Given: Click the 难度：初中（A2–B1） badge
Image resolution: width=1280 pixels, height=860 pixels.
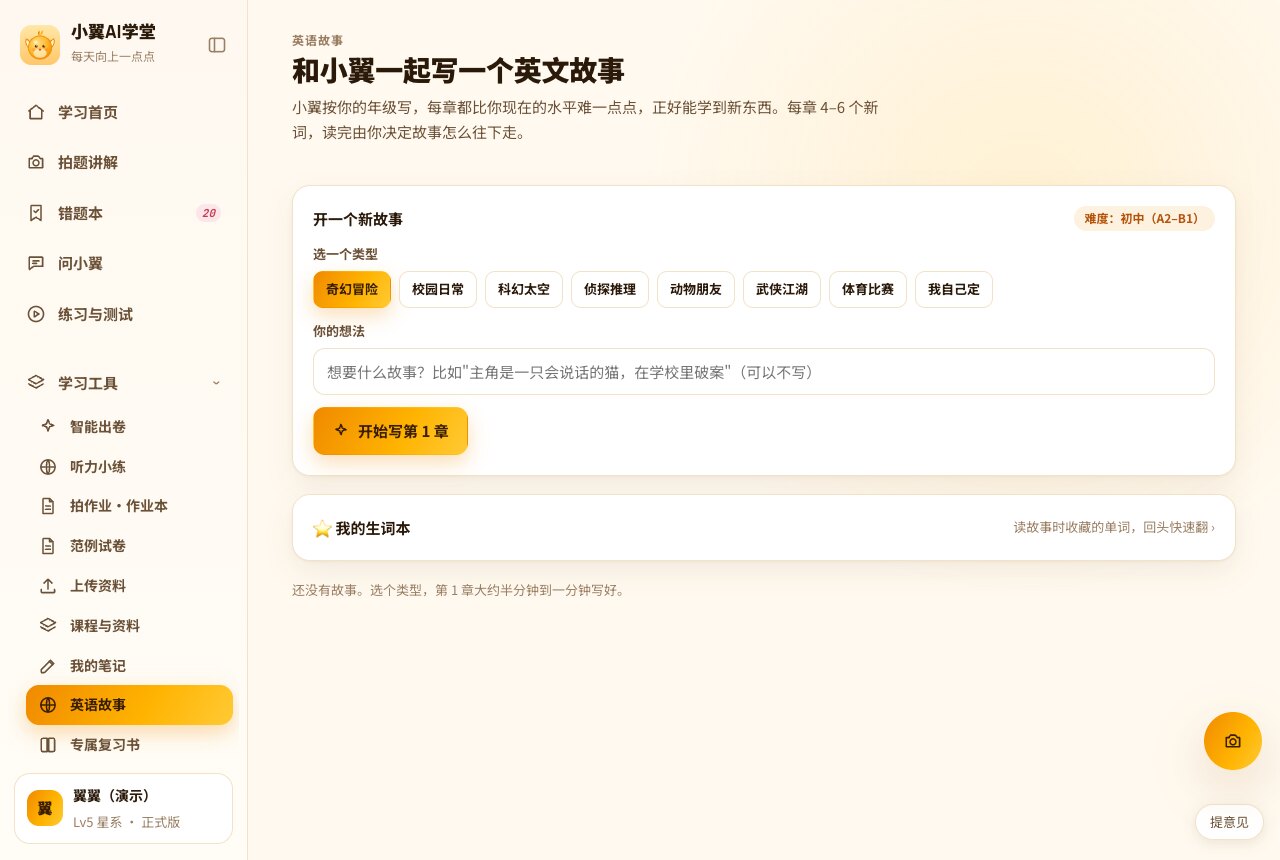Looking at the screenshot, I should click(1144, 218).
